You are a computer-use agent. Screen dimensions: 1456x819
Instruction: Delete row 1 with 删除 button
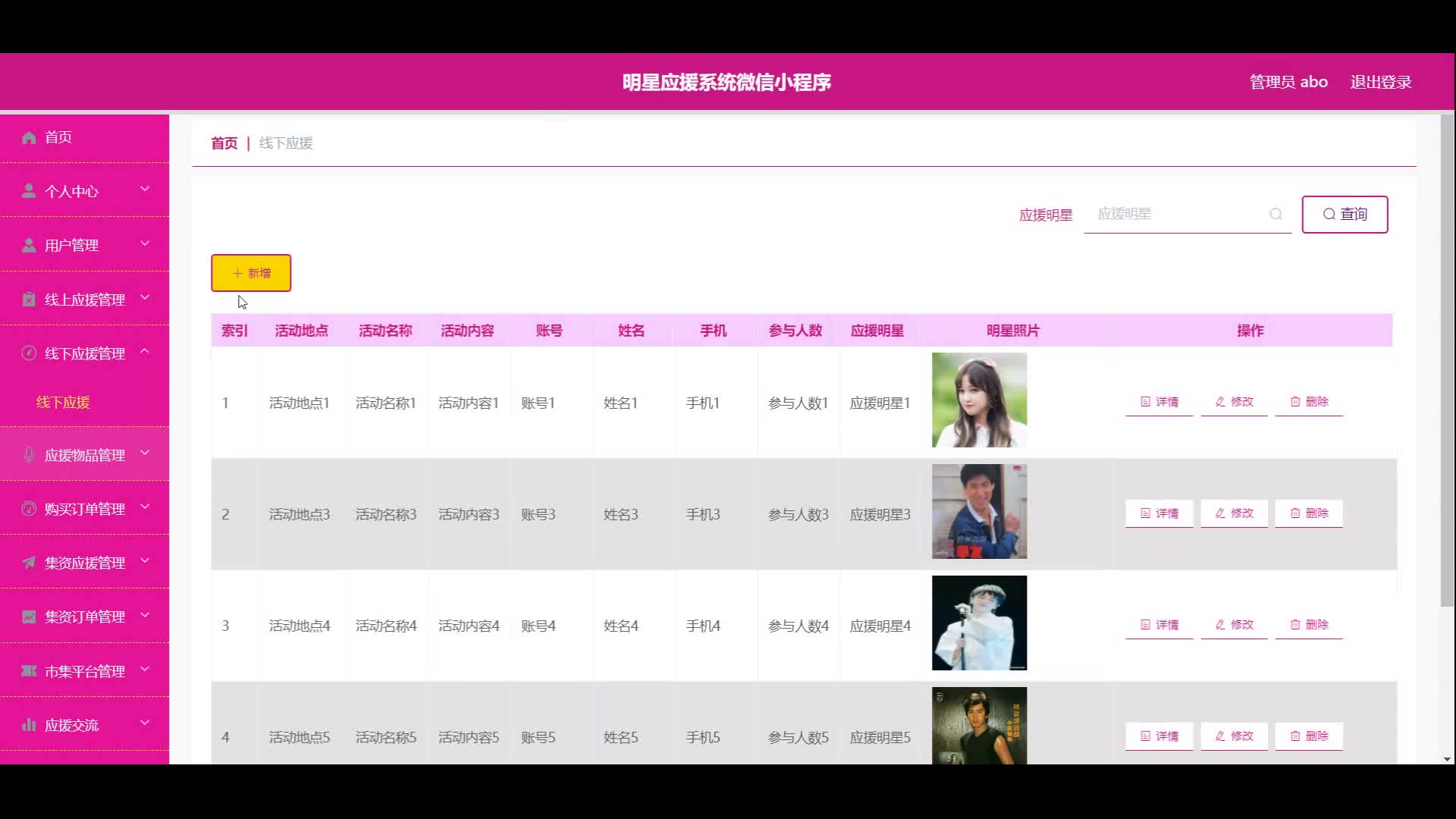(x=1309, y=402)
